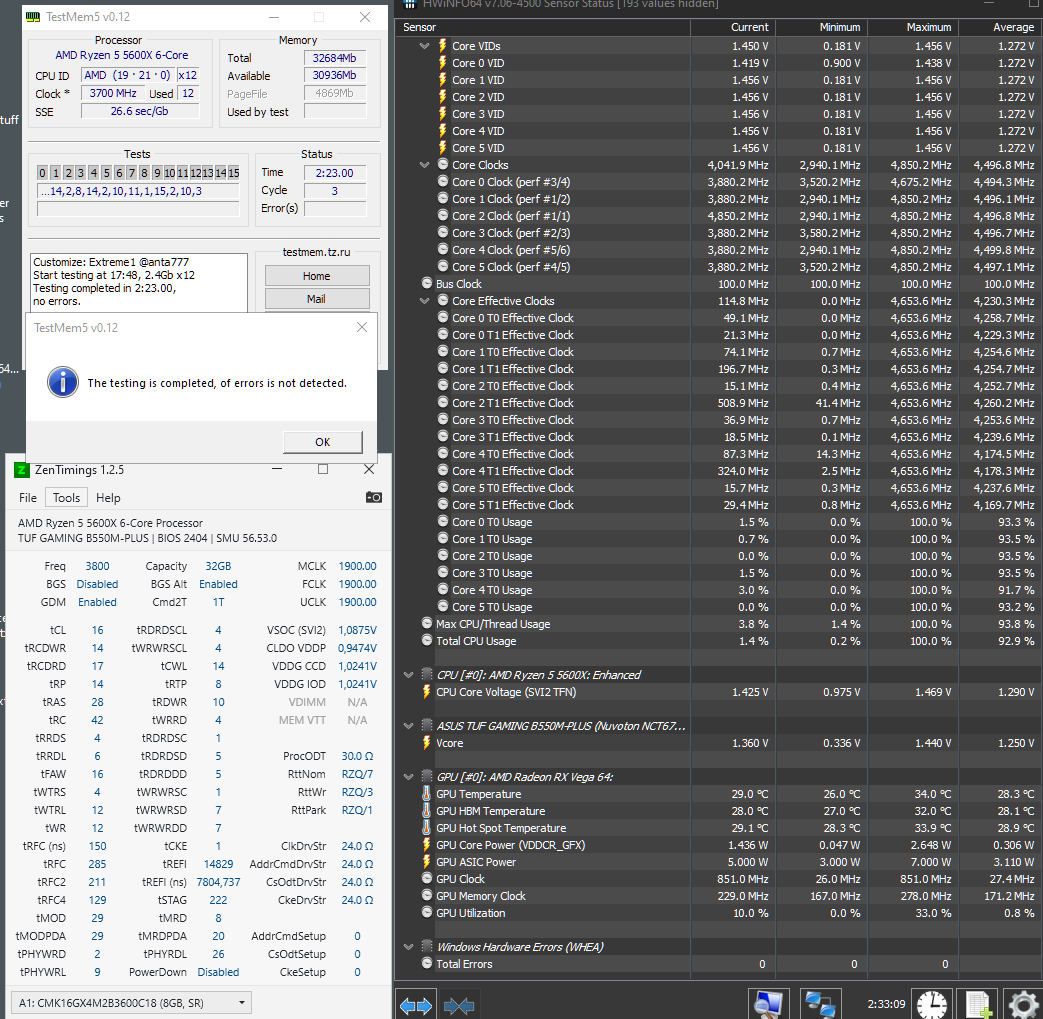Click OK in the TestMem5 dialog

(x=323, y=442)
